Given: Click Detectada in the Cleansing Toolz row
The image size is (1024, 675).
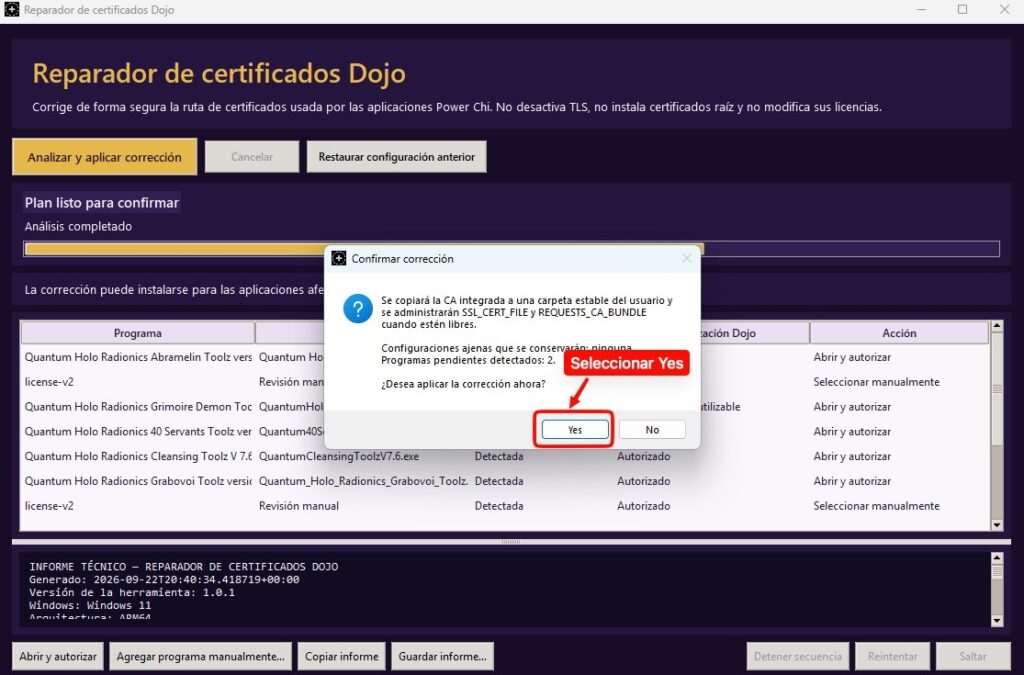Looking at the screenshot, I should tap(499, 456).
